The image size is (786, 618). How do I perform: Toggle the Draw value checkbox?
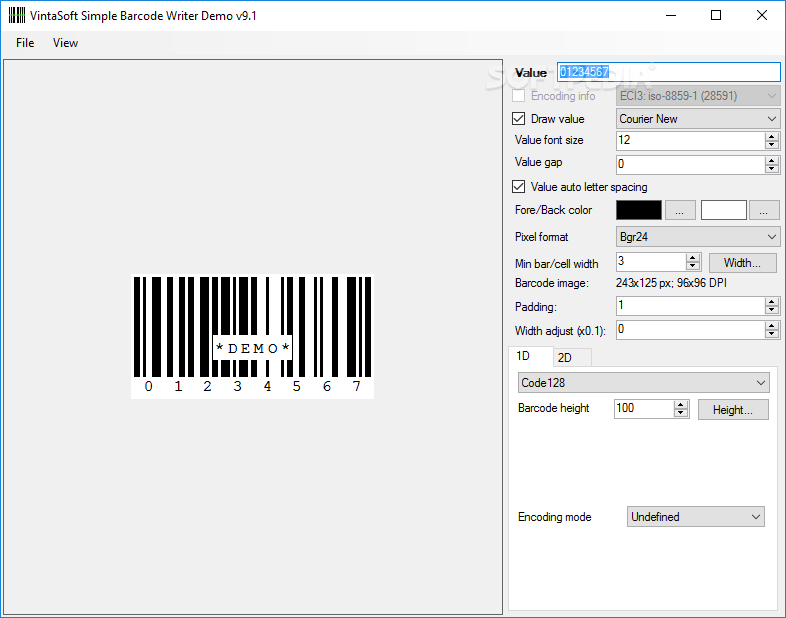tap(518, 119)
